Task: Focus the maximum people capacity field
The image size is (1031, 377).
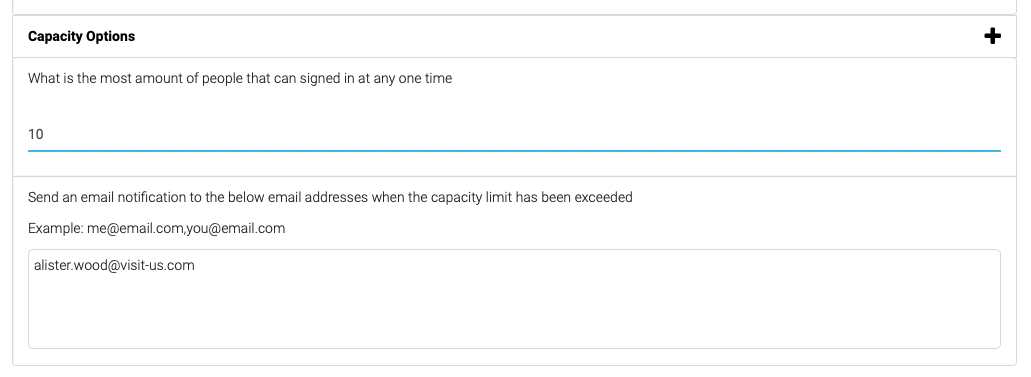Action: point(514,134)
